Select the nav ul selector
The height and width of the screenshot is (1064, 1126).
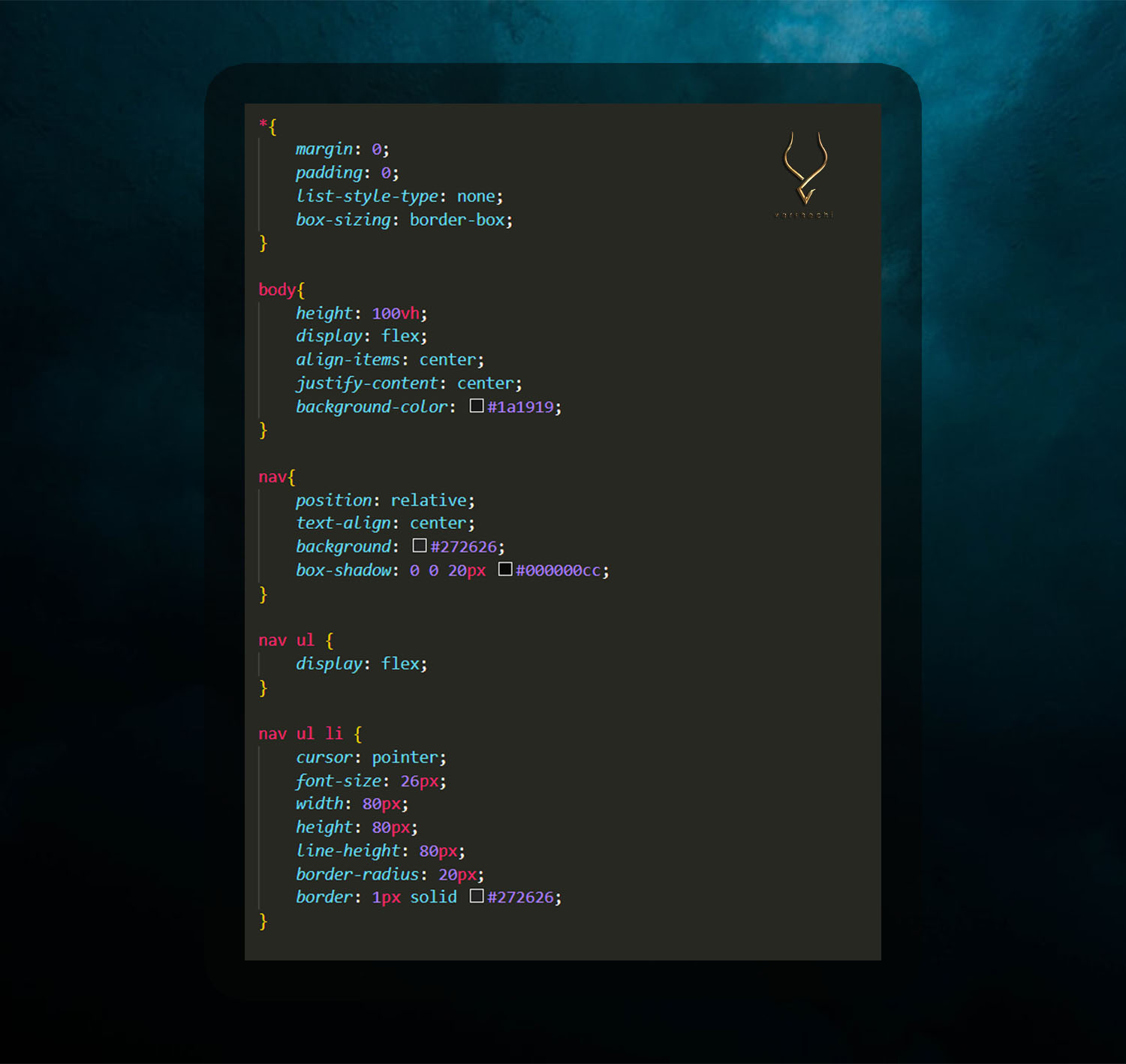[x=287, y=640]
